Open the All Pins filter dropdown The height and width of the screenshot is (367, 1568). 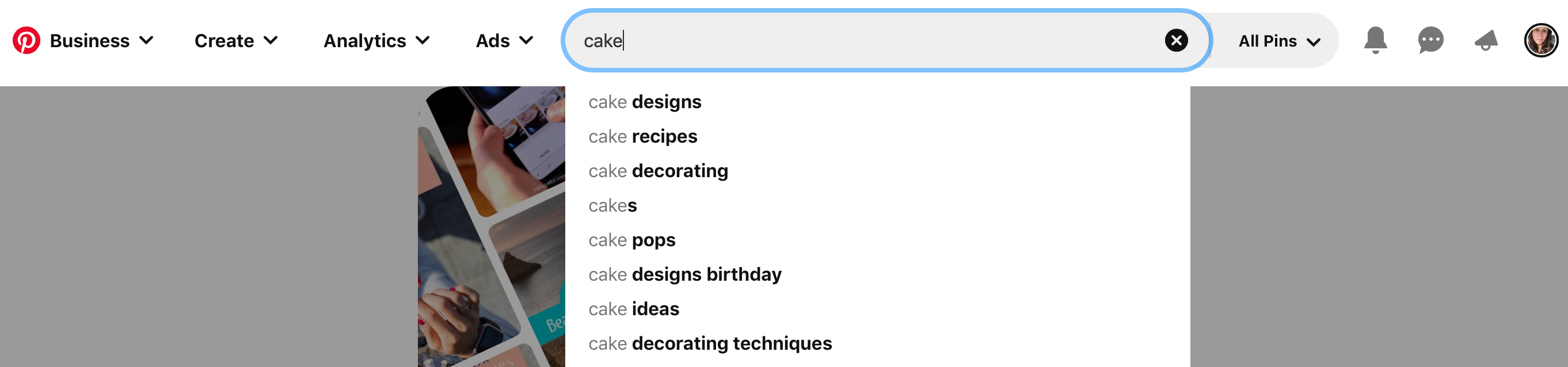tap(1279, 41)
